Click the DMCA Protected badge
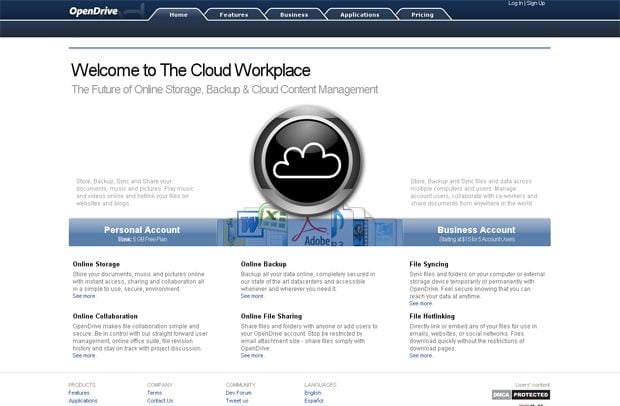 click(520, 394)
